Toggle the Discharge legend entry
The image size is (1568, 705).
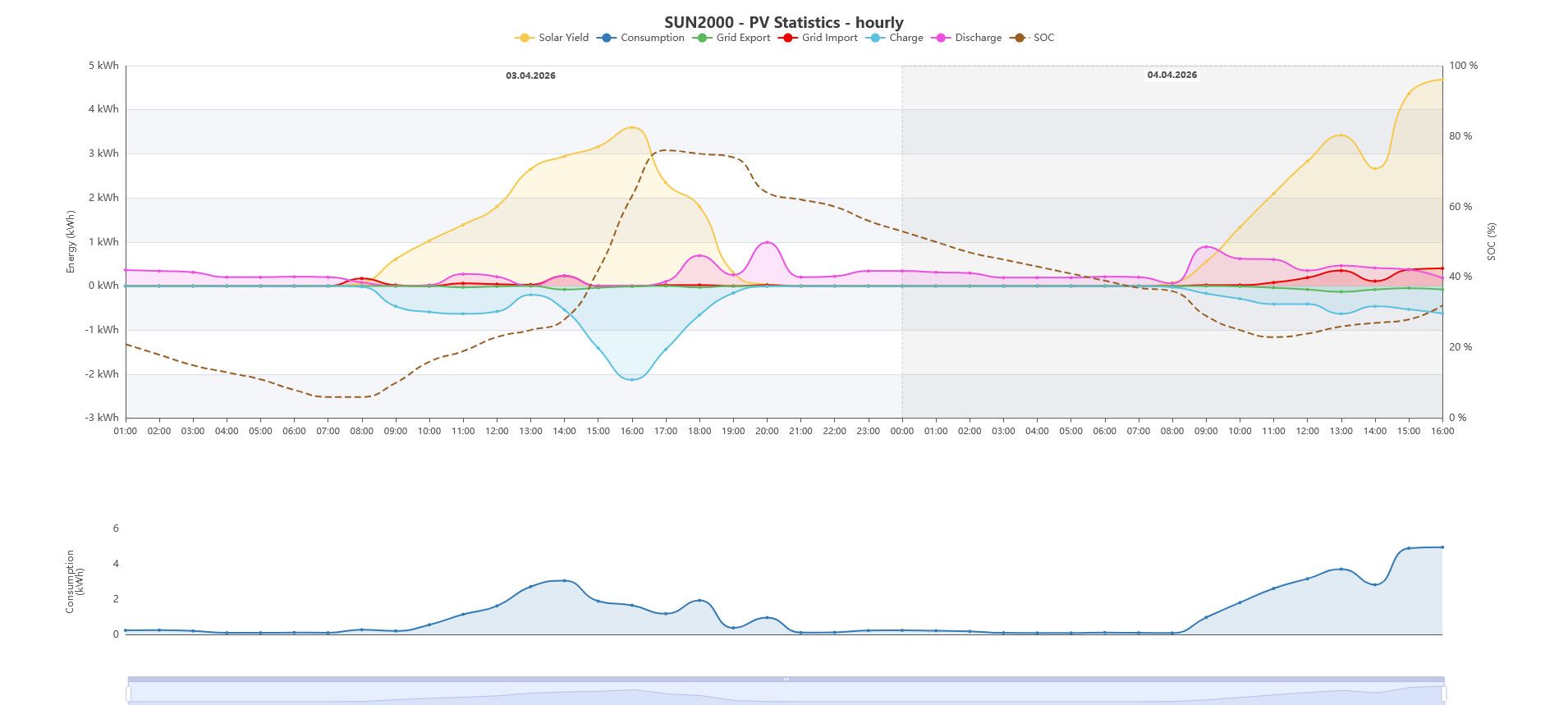[966, 38]
